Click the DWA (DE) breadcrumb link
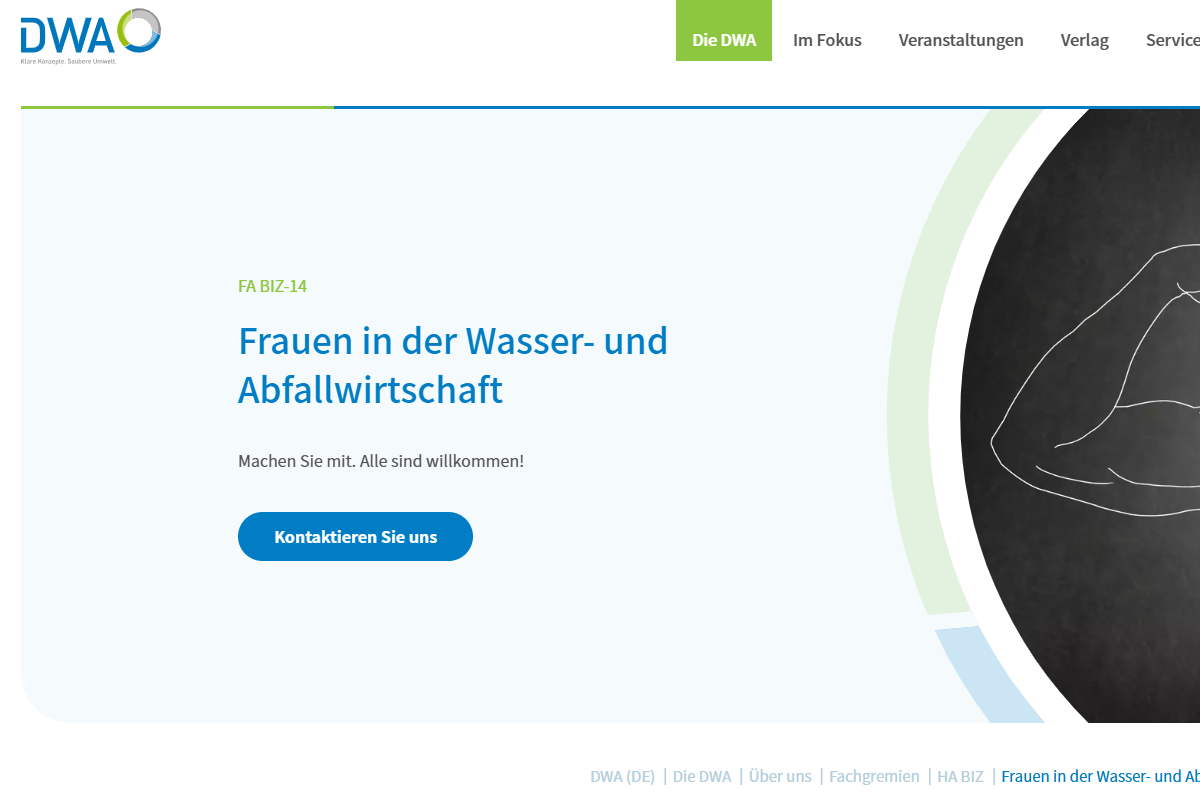The width and height of the screenshot is (1200, 800). coord(622,776)
